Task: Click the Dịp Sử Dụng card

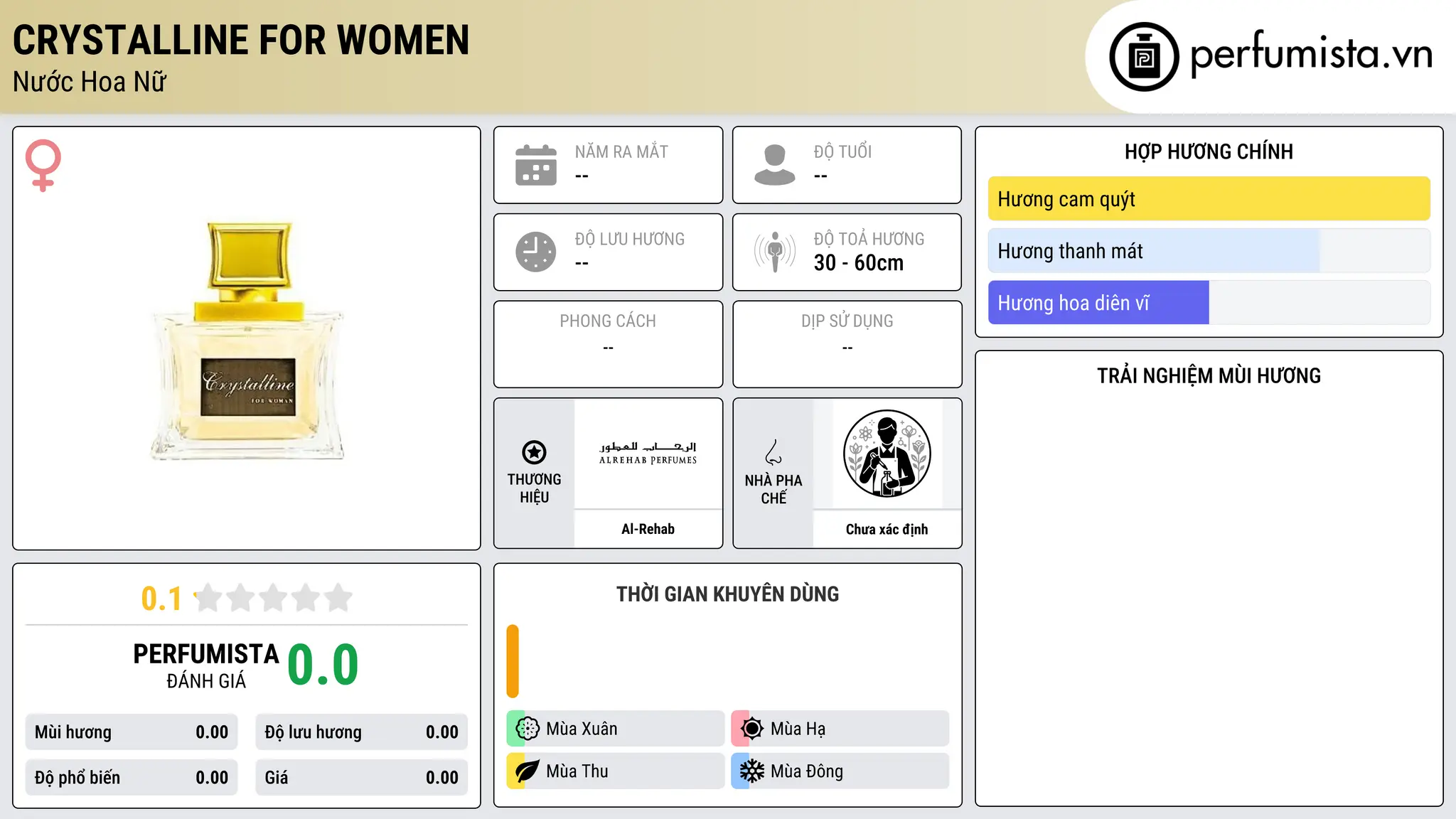Action: [847, 344]
